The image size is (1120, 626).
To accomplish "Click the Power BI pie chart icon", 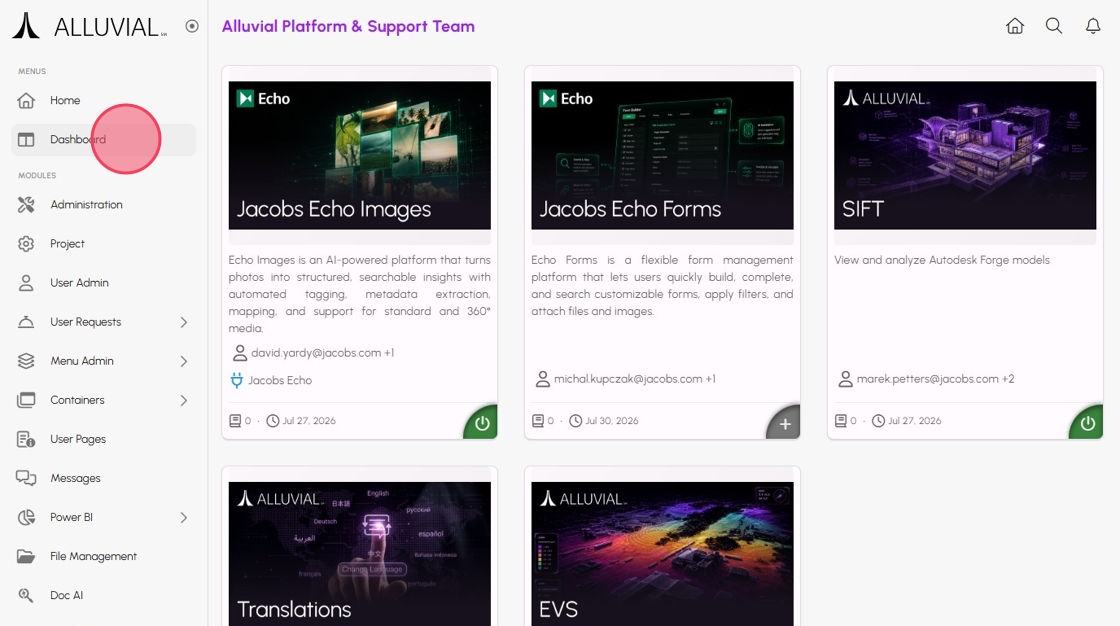I will pyautogui.click(x=26, y=517).
